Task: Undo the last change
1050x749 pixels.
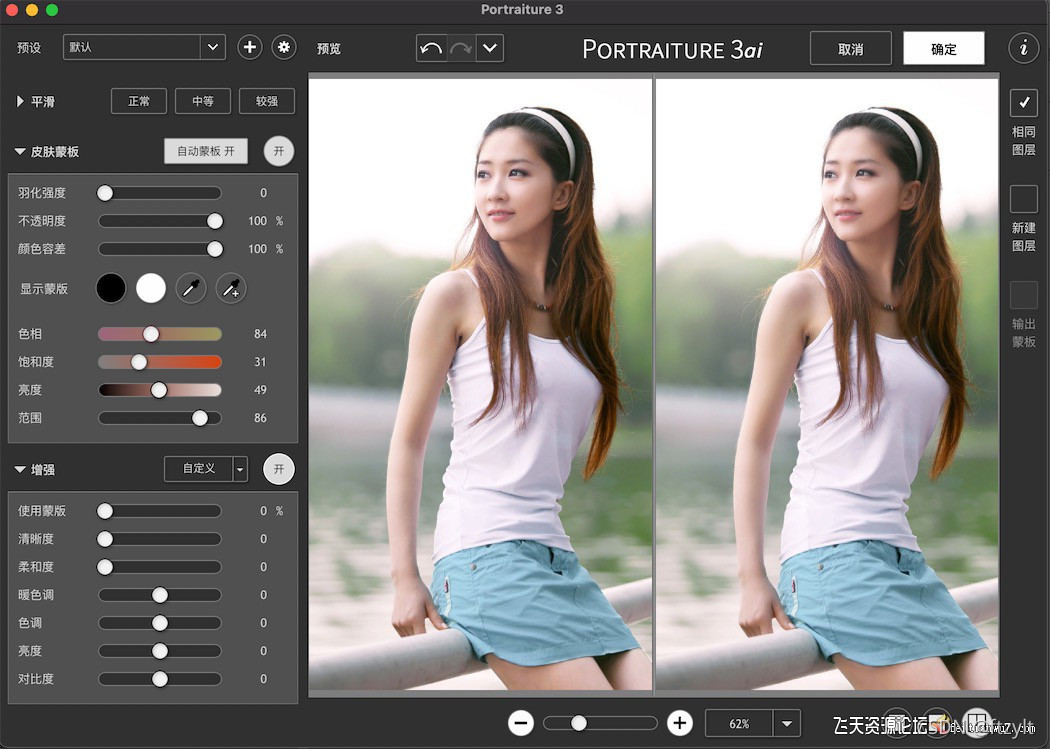Action: (431, 48)
